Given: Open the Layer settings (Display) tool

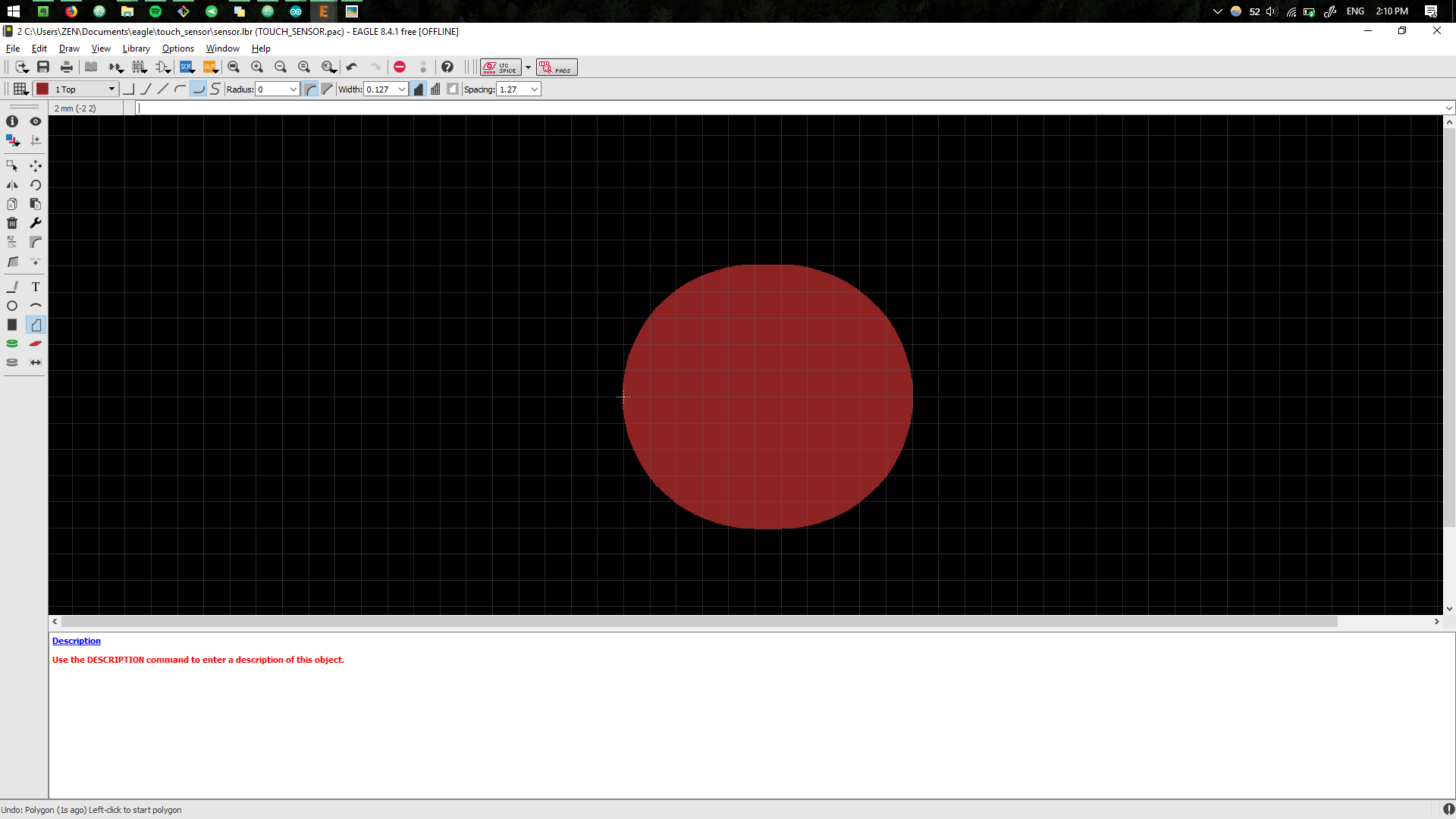Looking at the screenshot, I should 12,140.
